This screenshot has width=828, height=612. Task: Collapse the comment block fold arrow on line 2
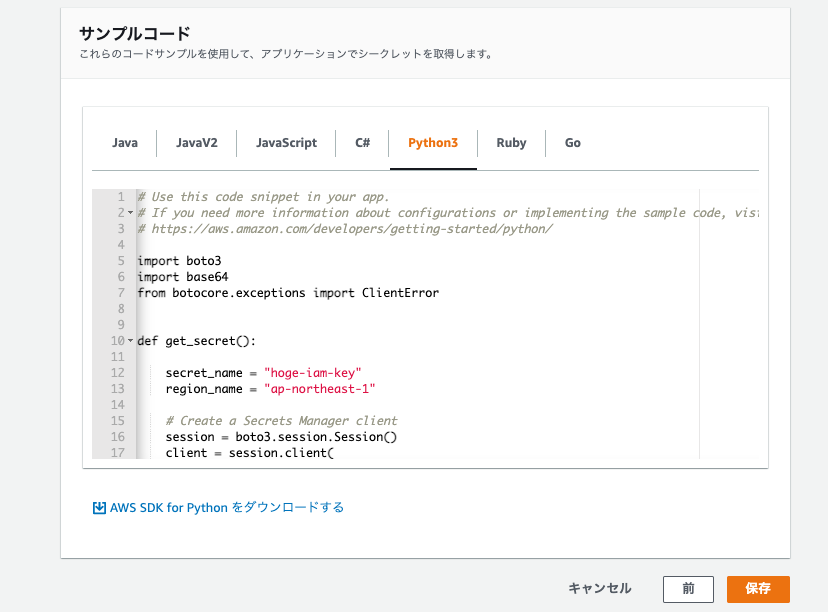(x=129, y=212)
